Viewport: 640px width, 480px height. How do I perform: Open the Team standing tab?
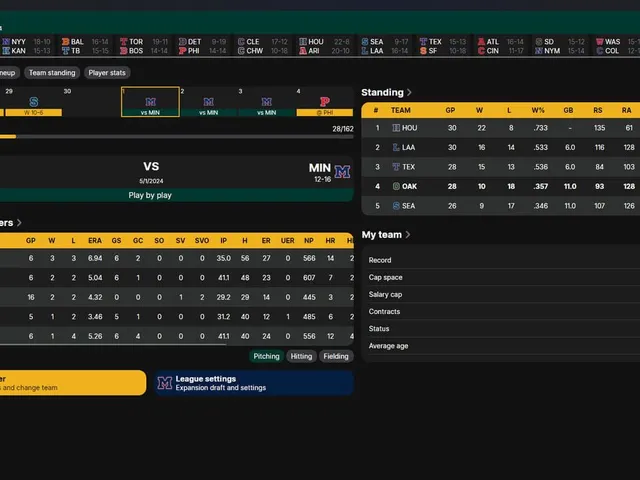point(52,73)
